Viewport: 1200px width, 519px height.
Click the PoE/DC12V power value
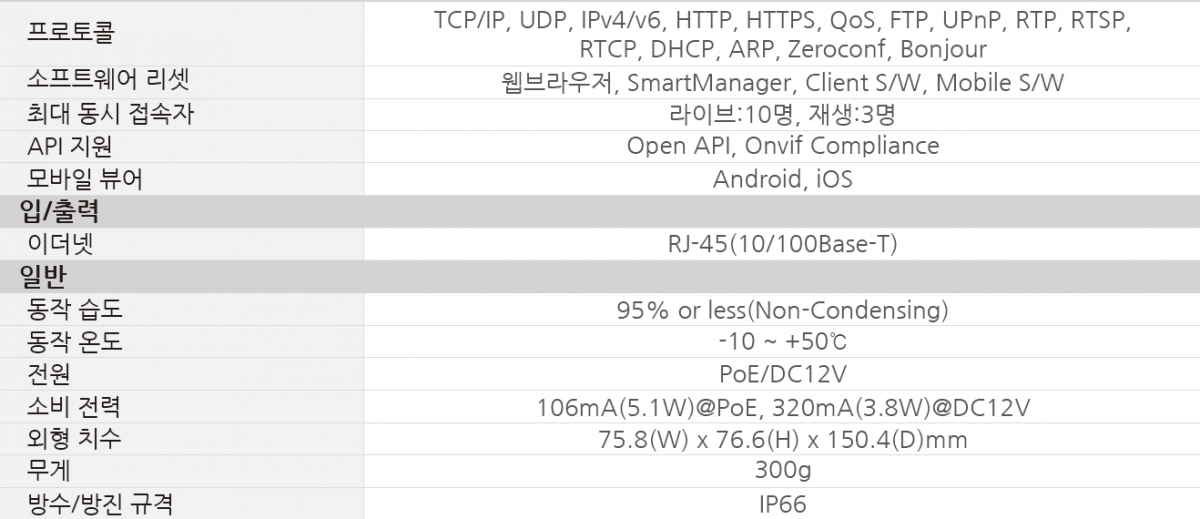tap(783, 374)
